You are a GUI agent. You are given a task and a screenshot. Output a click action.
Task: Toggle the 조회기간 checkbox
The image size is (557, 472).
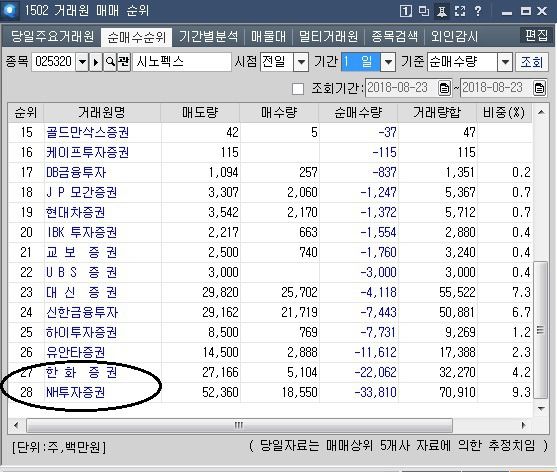(298, 88)
